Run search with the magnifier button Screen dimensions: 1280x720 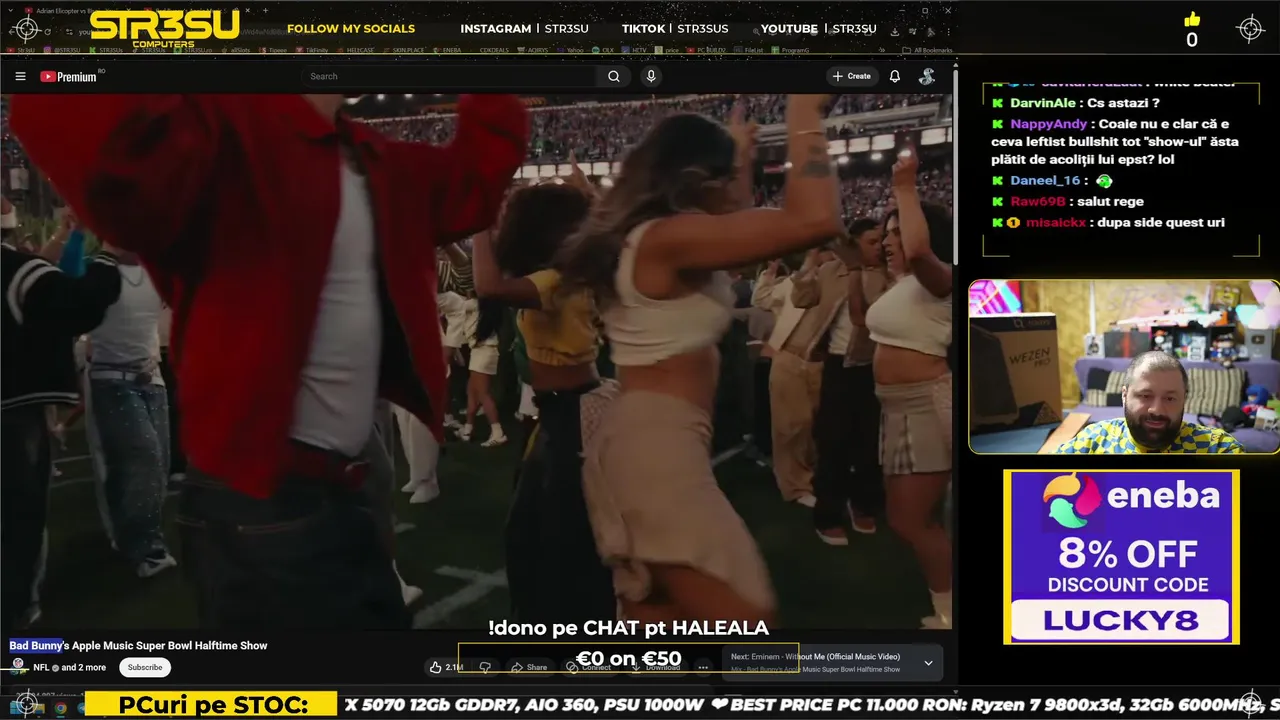tap(614, 76)
